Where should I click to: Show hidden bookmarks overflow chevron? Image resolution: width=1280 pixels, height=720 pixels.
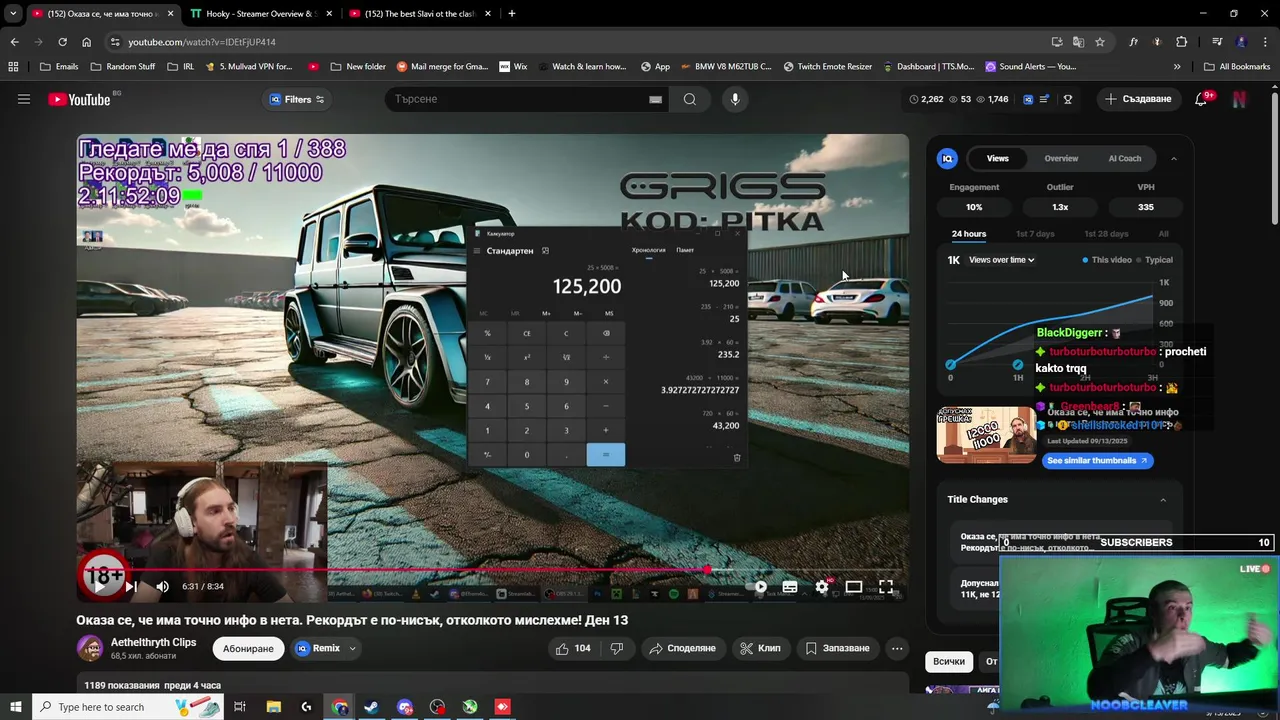(1177, 67)
